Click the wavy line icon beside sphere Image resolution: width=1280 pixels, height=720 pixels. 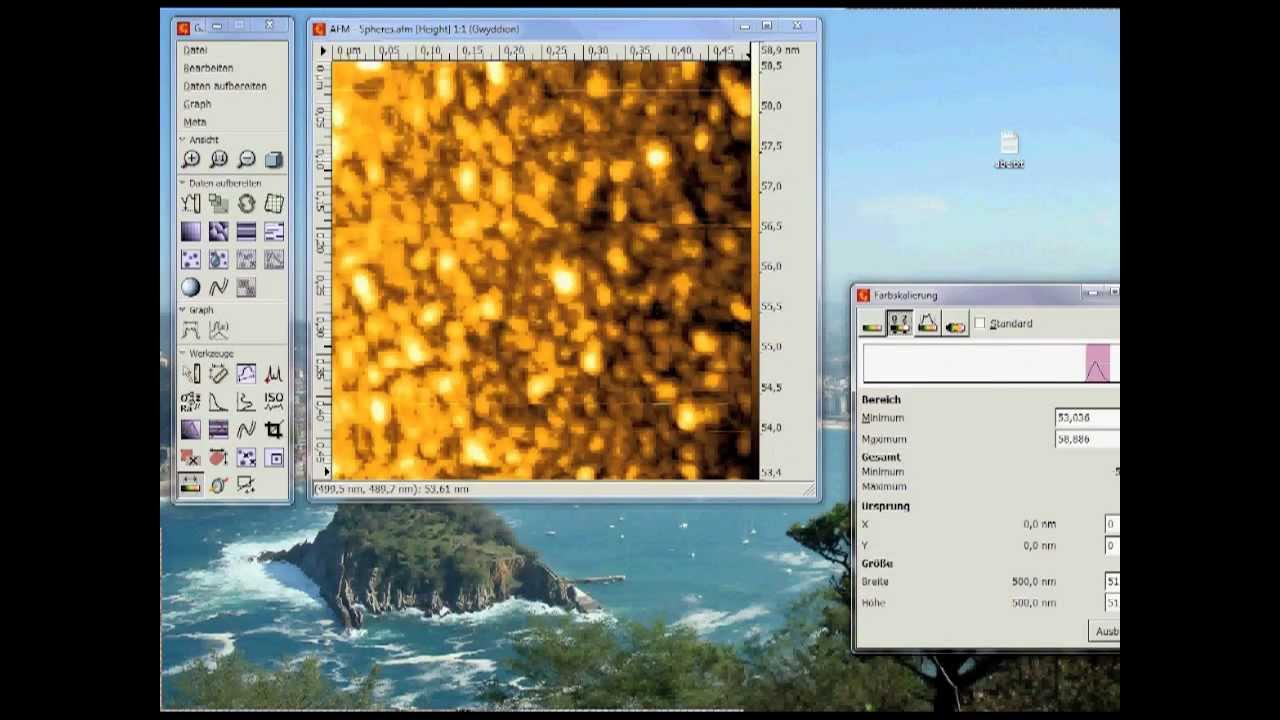coord(218,287)
